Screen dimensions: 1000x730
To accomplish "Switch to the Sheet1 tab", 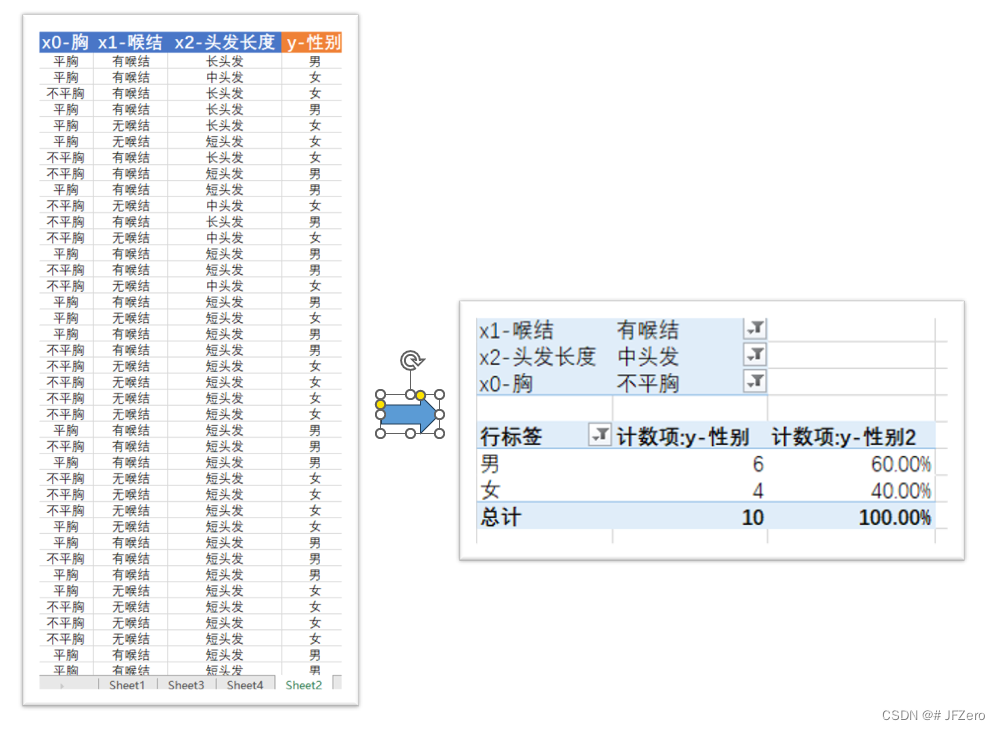I will tap(127, 685).
